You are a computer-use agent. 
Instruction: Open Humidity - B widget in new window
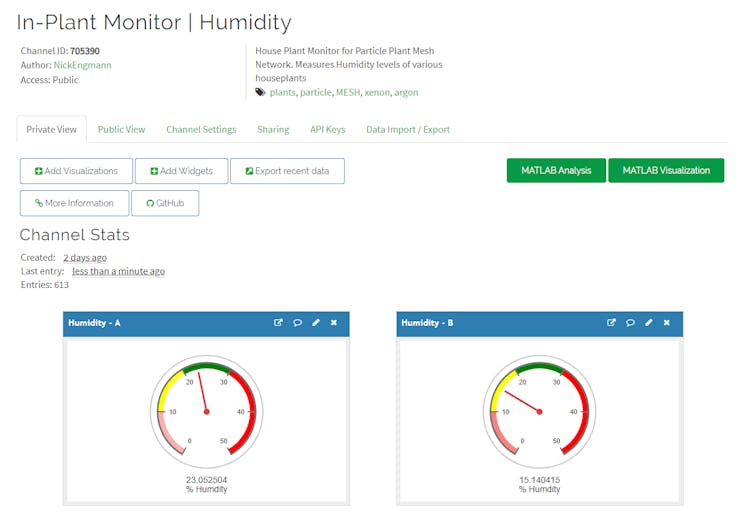(x=611, y=323)
